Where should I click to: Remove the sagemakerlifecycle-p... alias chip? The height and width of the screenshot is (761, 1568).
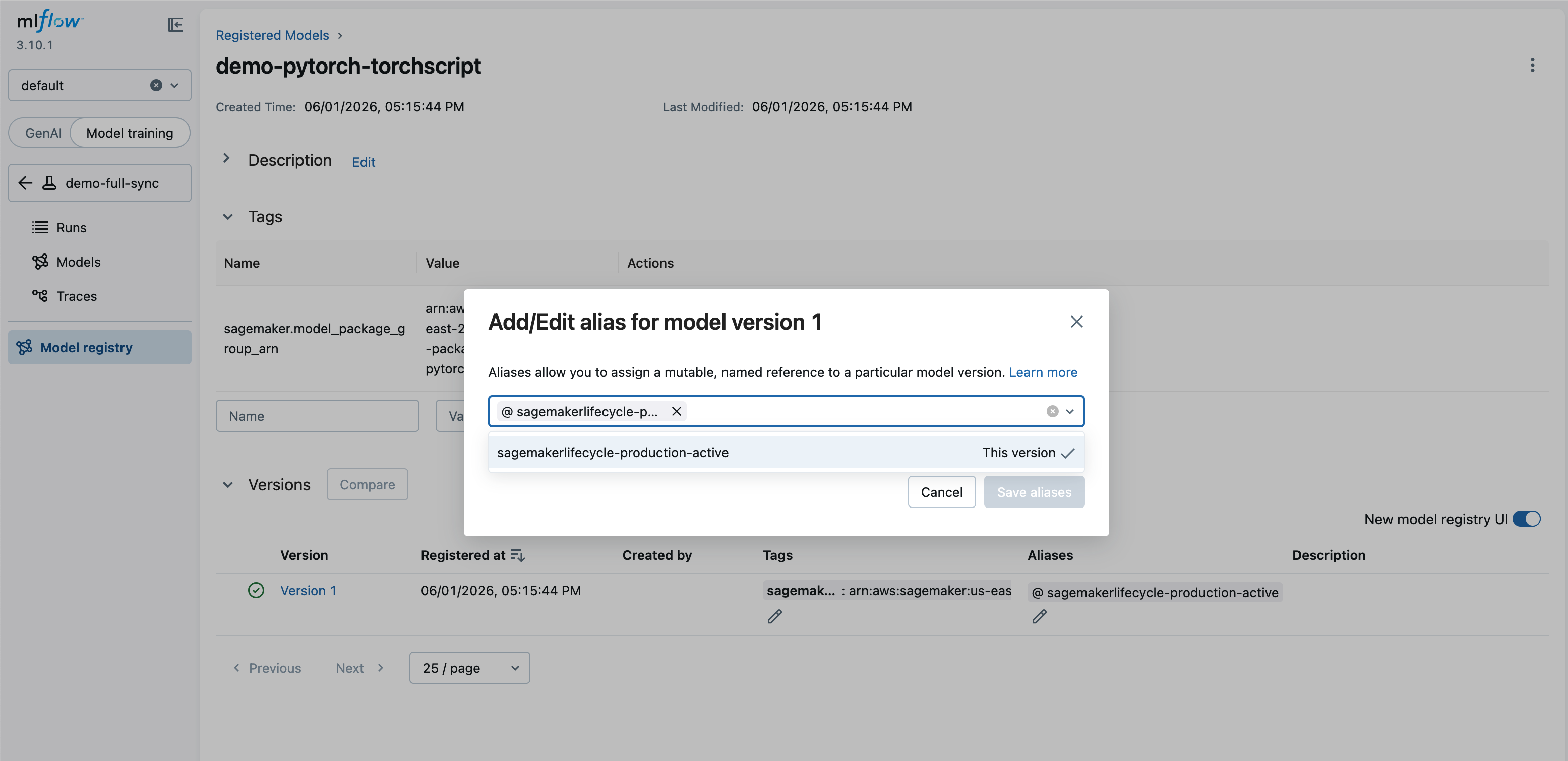[676, 412]
